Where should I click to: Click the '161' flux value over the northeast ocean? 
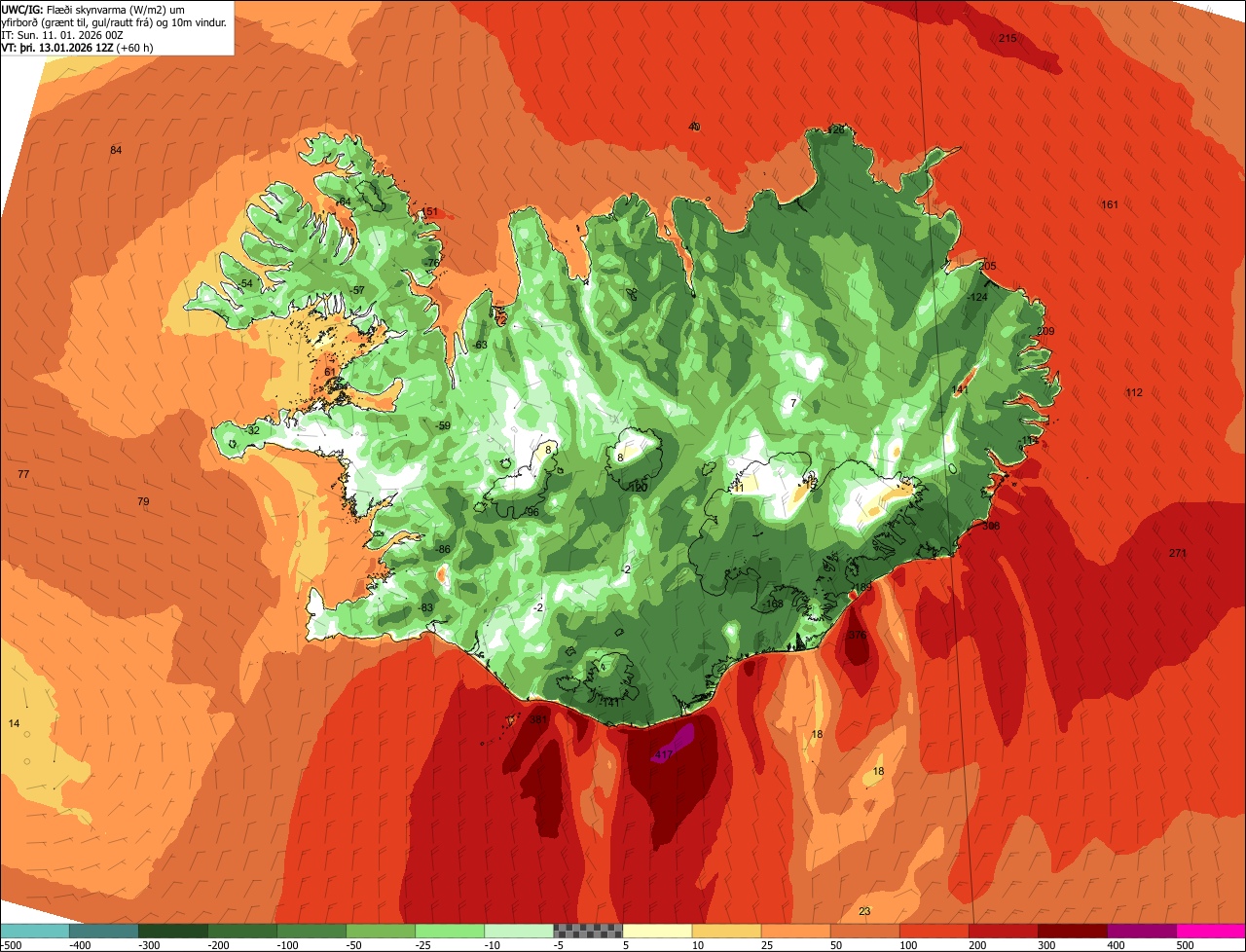(x=1110, y=204)
